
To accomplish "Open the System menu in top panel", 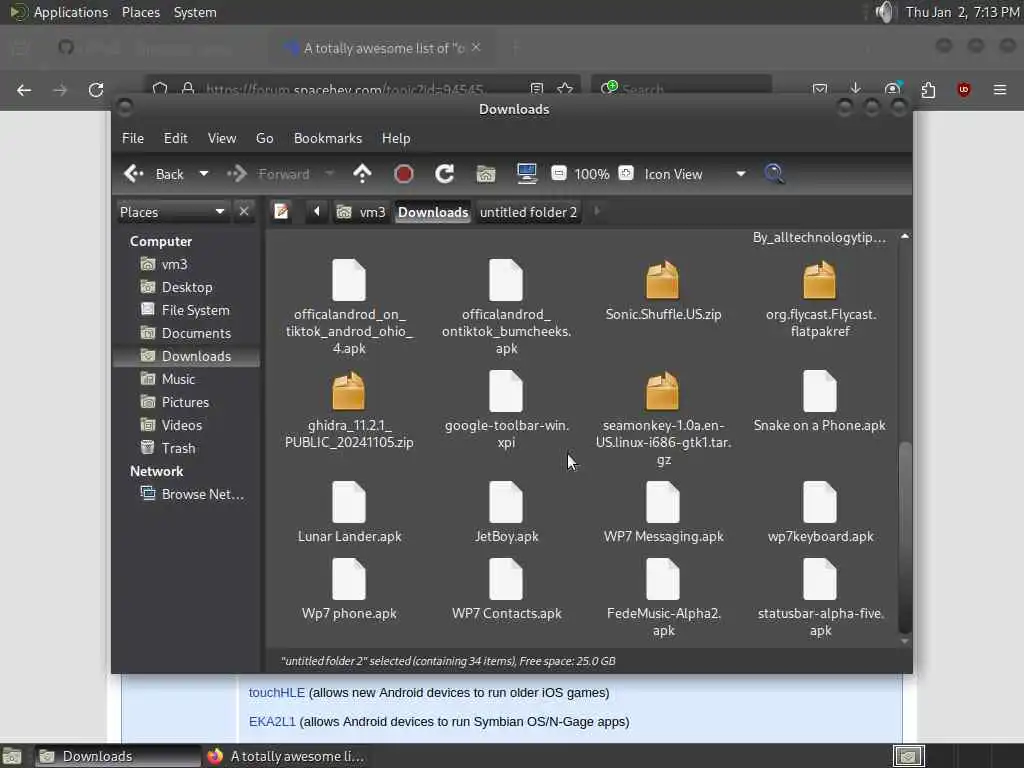I will (x=195, y=12).
